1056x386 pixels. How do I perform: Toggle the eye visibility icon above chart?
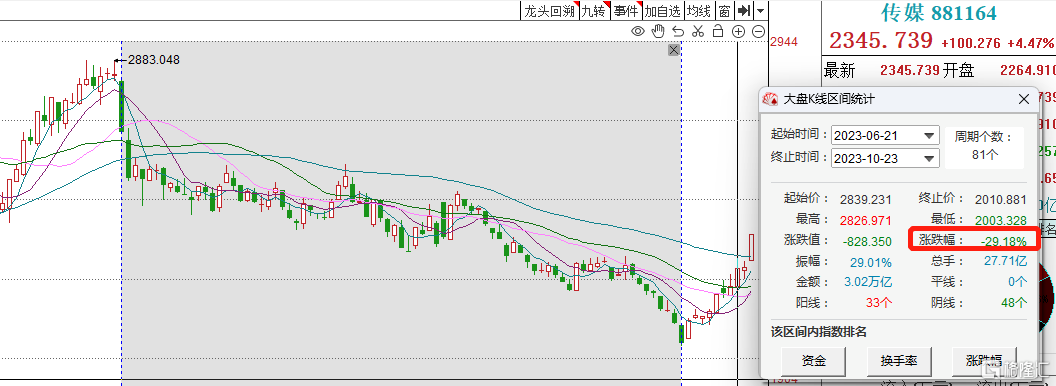tap(638, 31)
